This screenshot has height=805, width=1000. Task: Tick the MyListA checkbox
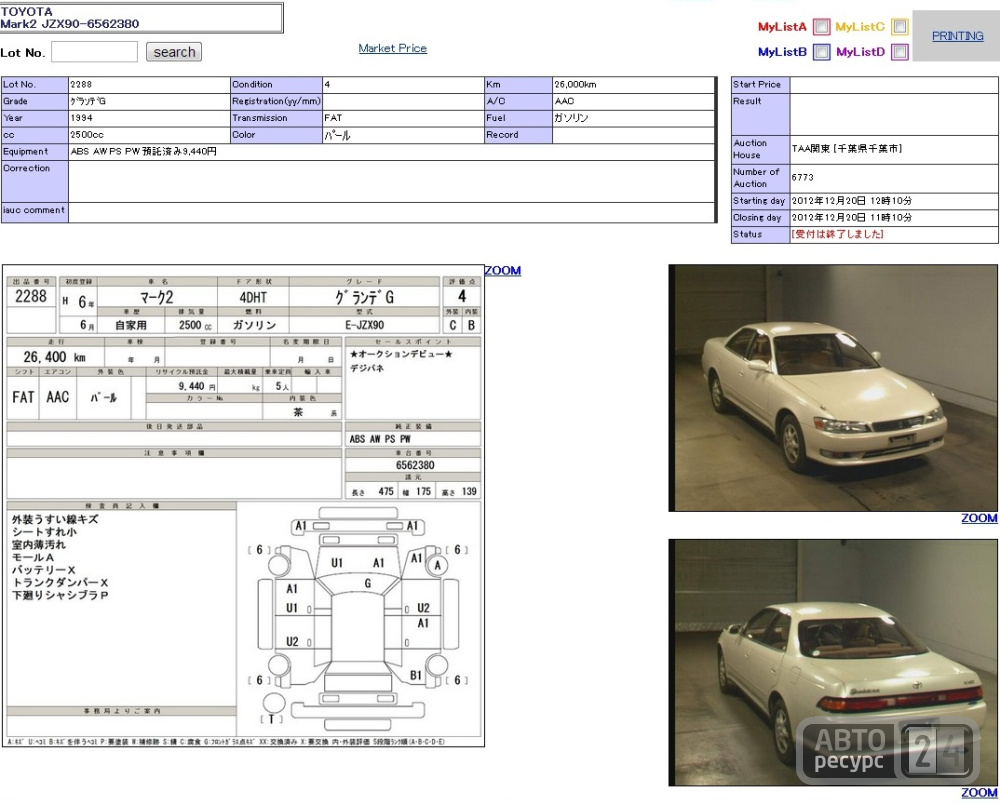point(821,27)
